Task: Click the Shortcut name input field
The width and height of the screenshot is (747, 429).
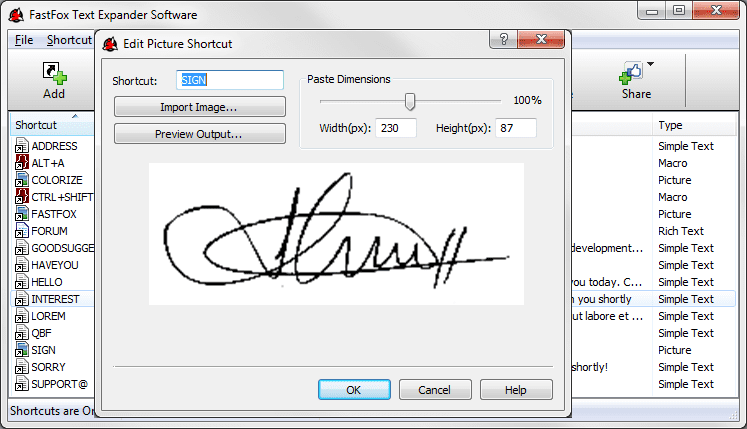Action: (230, 80)
